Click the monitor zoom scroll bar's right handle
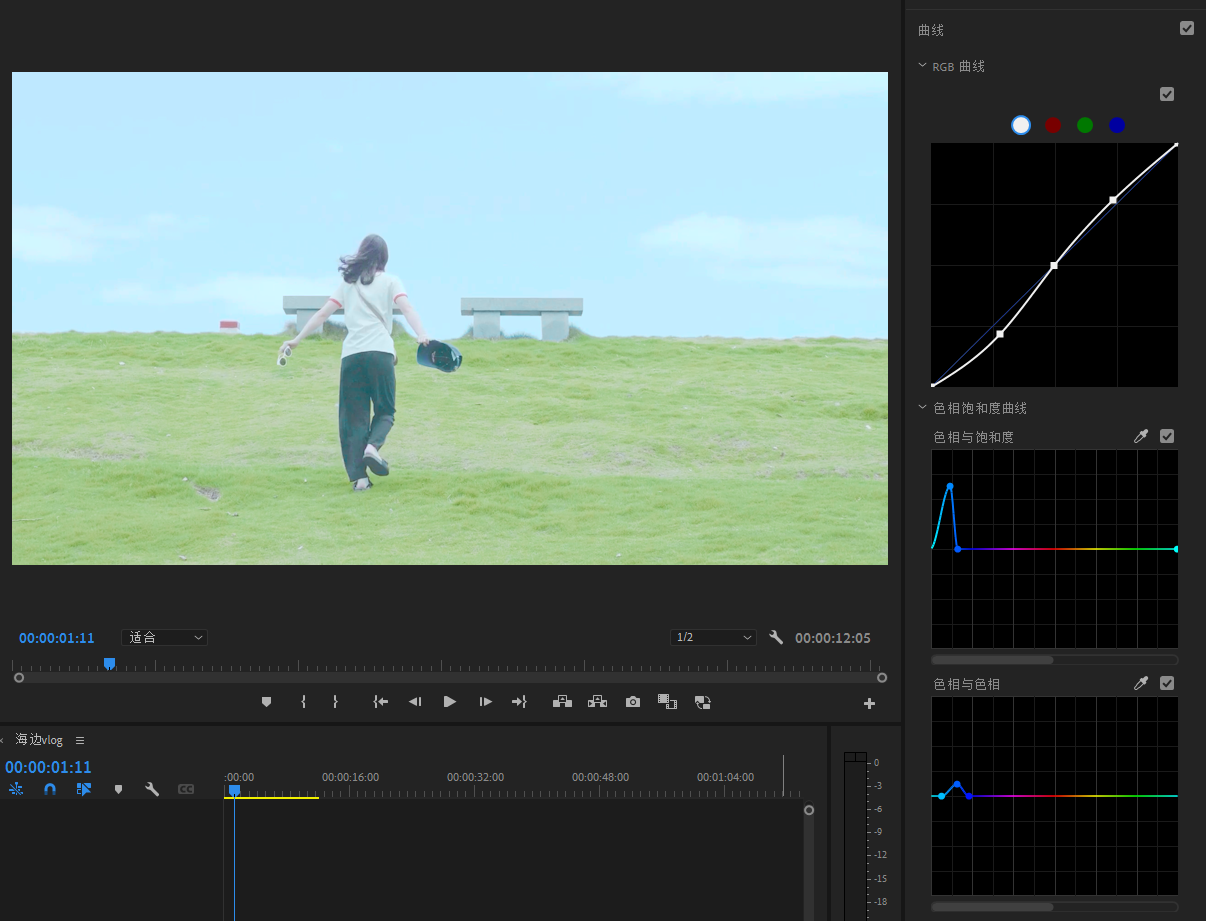 click(x=882, y=678)
